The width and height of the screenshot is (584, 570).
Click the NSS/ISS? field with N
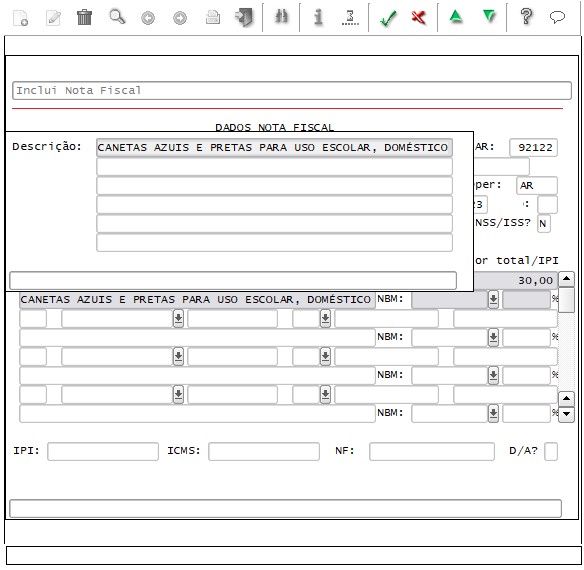[x=543, y=224]
